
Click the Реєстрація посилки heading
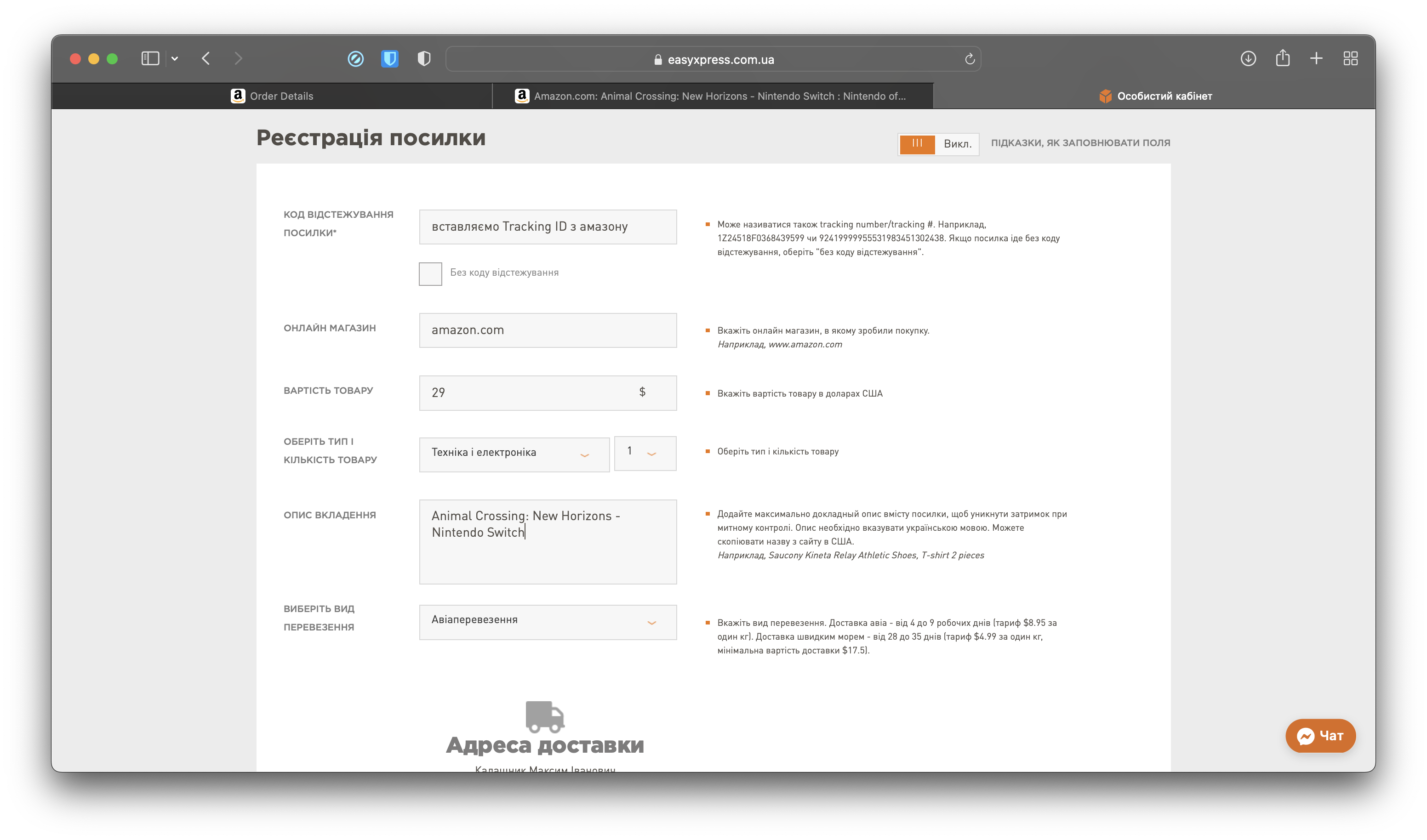coord(371,138)
